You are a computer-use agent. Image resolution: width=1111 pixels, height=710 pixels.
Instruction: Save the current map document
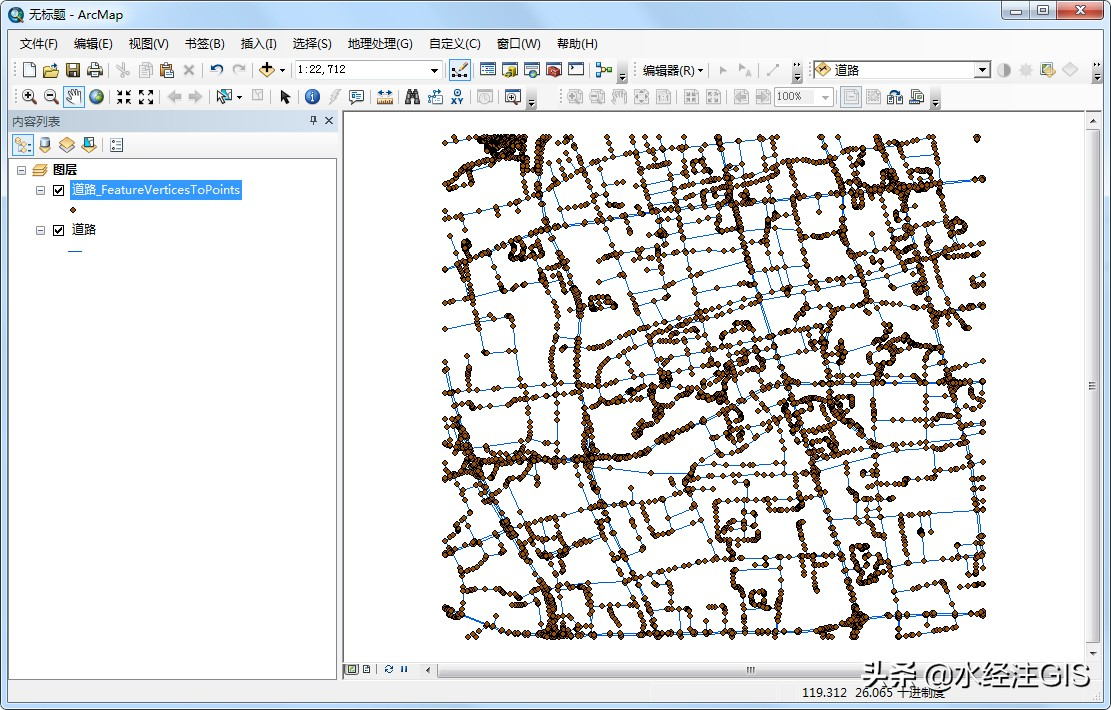[71, 69]
